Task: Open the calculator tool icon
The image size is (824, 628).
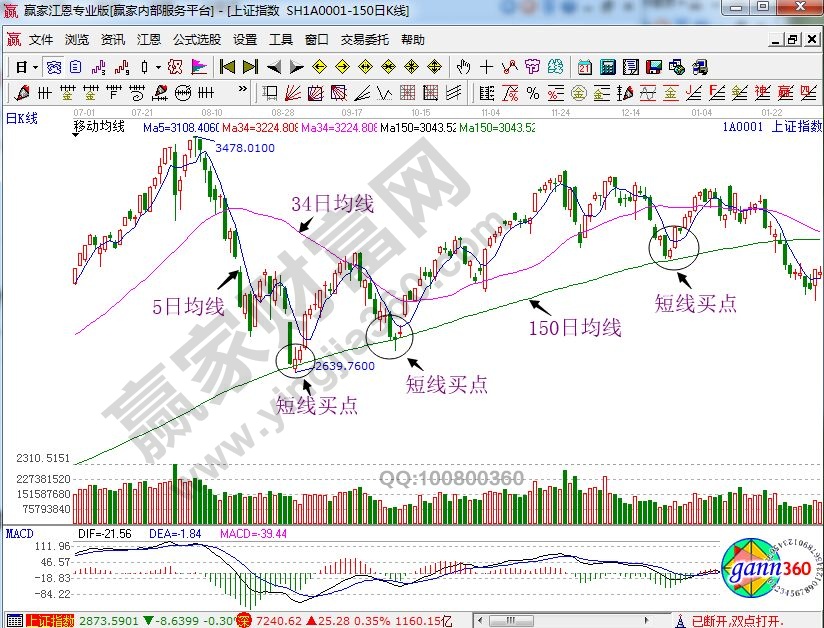Action: coord(607,67)
